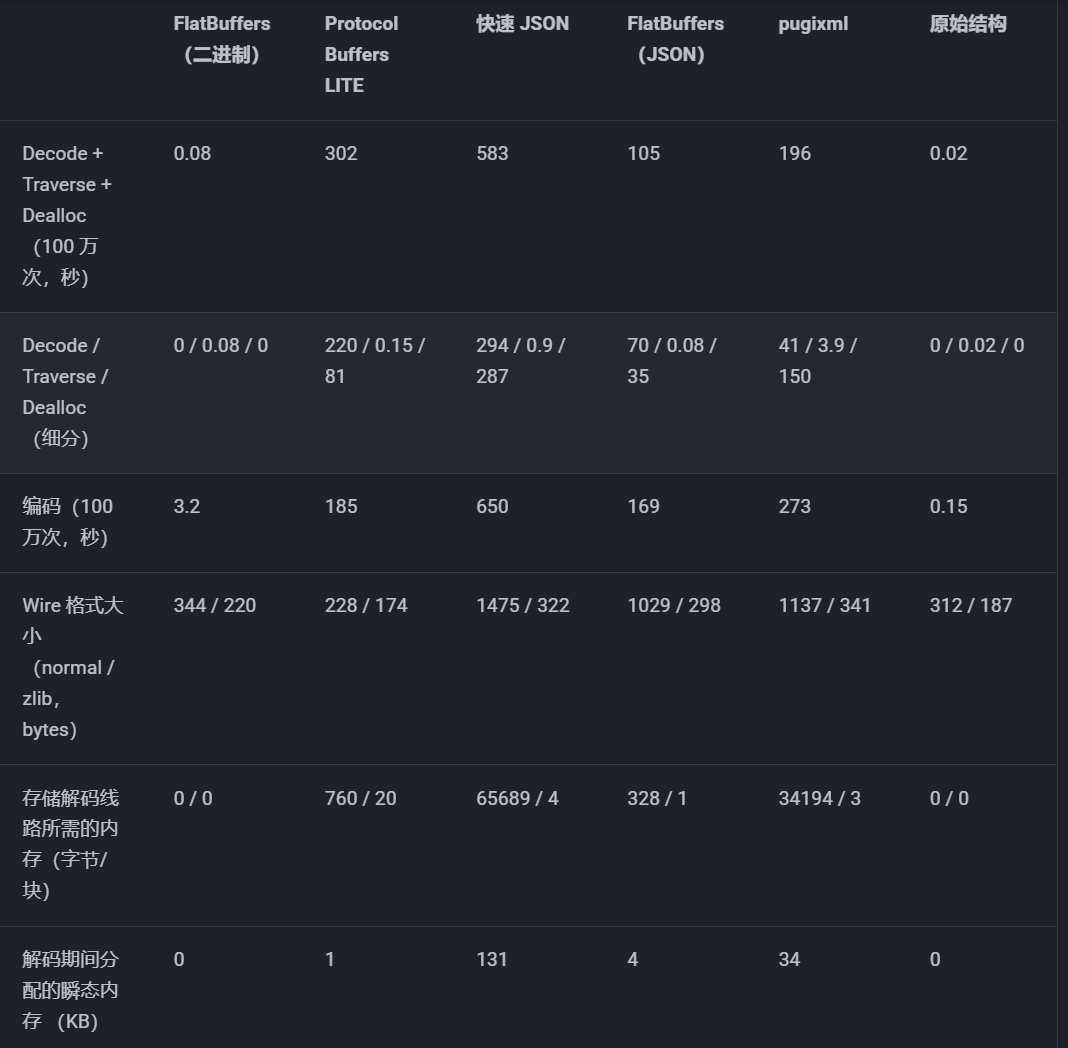Image resolution: width=1068 pixels, height=1048 pixels.
Task: Click the 3.2 encode value for FlatBuffers
Action: click(187, 506)
